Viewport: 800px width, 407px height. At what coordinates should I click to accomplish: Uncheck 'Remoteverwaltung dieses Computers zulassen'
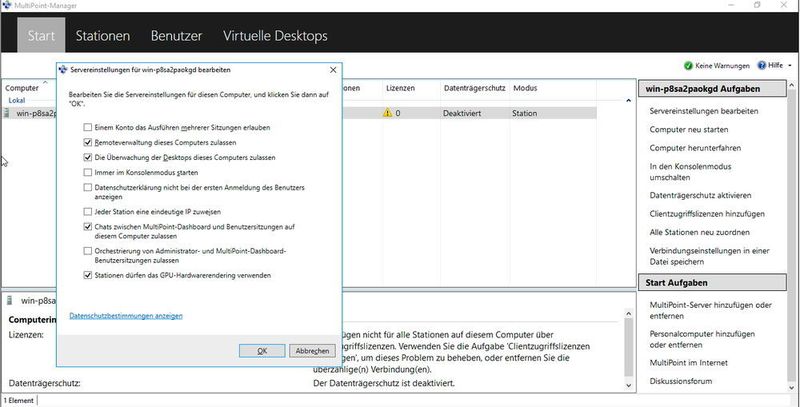[x=88, y=142]
